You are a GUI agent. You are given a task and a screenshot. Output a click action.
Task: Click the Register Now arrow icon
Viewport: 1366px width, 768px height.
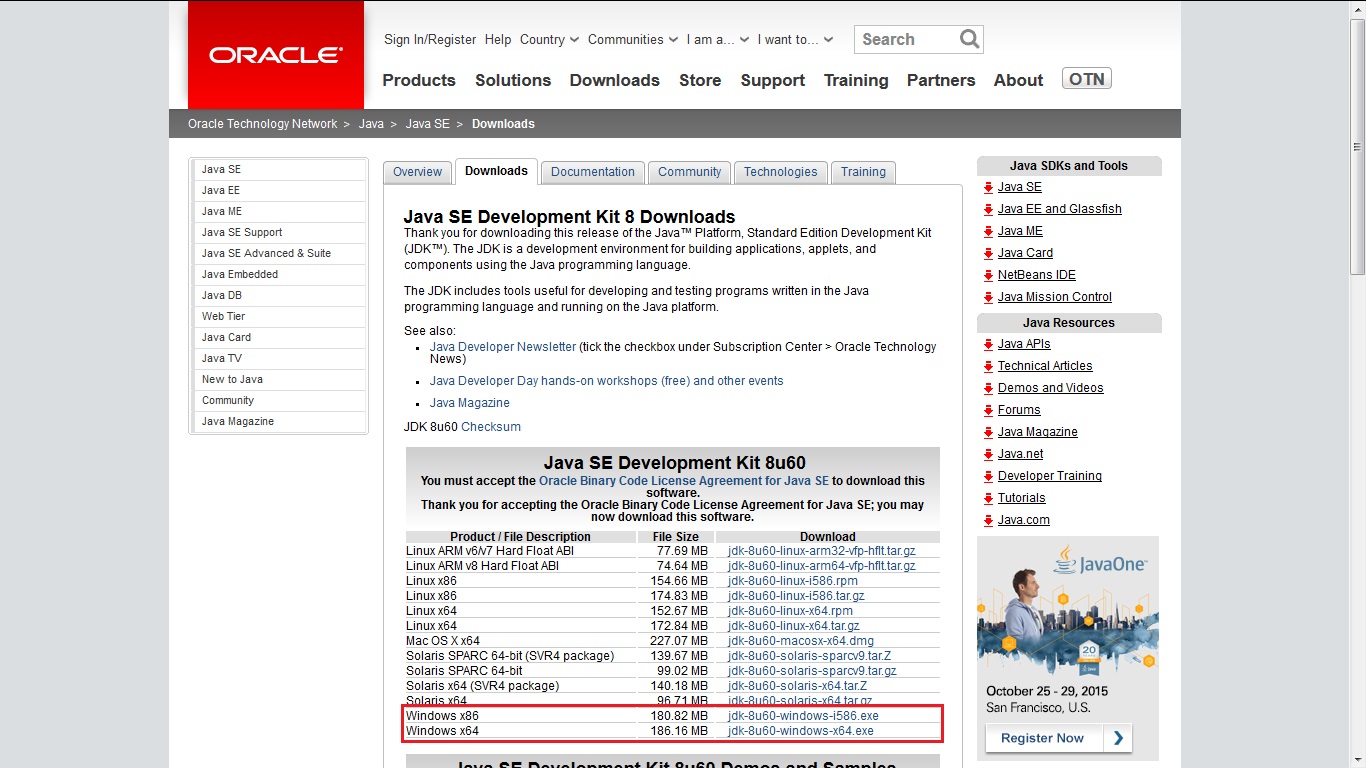pos(1118,738)
